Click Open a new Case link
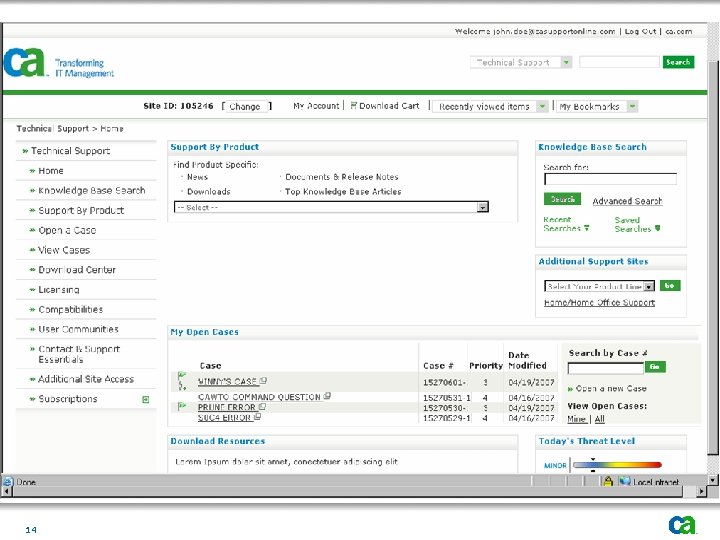The width and height of the screenshot is (720, 540). click(611, 388)
